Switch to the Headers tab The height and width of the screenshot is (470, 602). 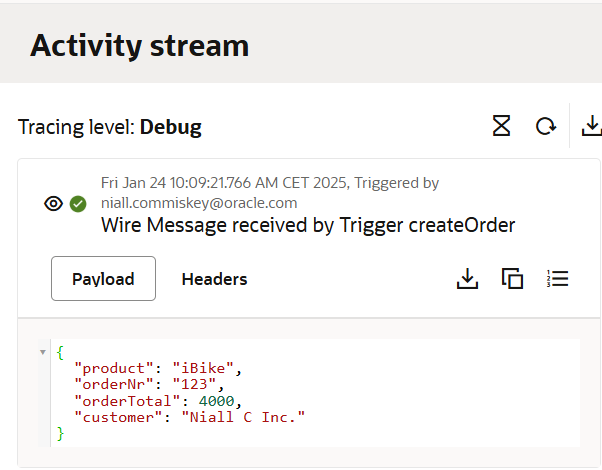point(214,279)
